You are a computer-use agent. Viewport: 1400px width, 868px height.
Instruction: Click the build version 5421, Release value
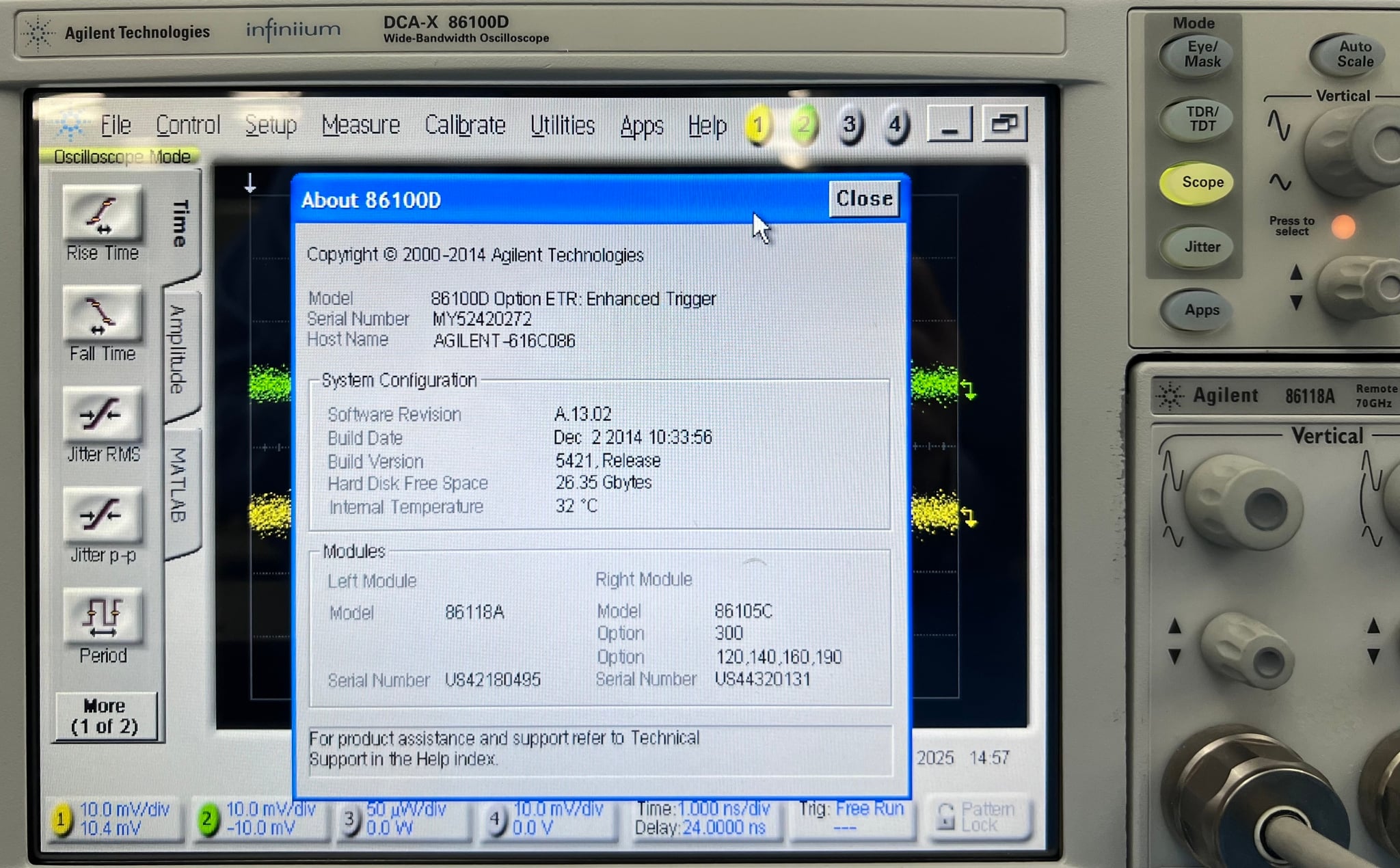608,461
